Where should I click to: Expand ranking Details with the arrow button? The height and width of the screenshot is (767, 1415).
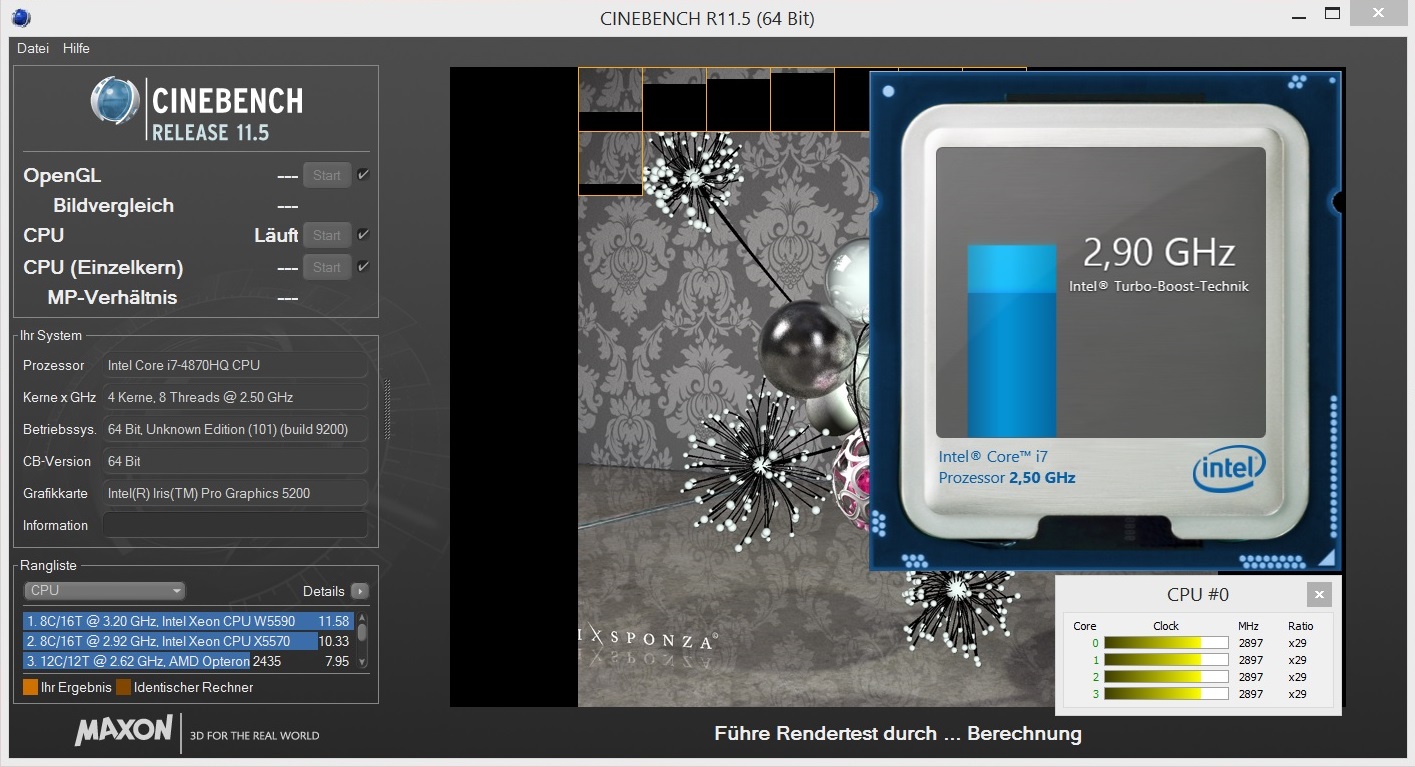tap(360, 591)
